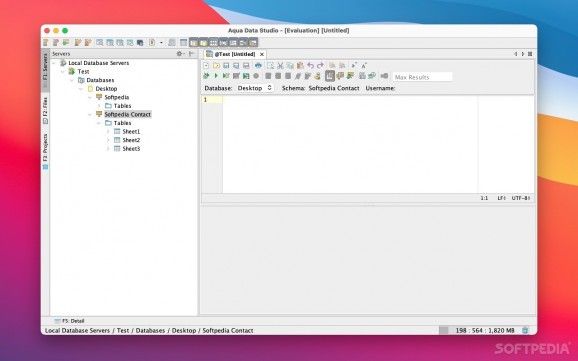The height and width of the screenshot is (361, 578).
Task: Click the first icon in main toolbar
Action: [x=46, y=42]
